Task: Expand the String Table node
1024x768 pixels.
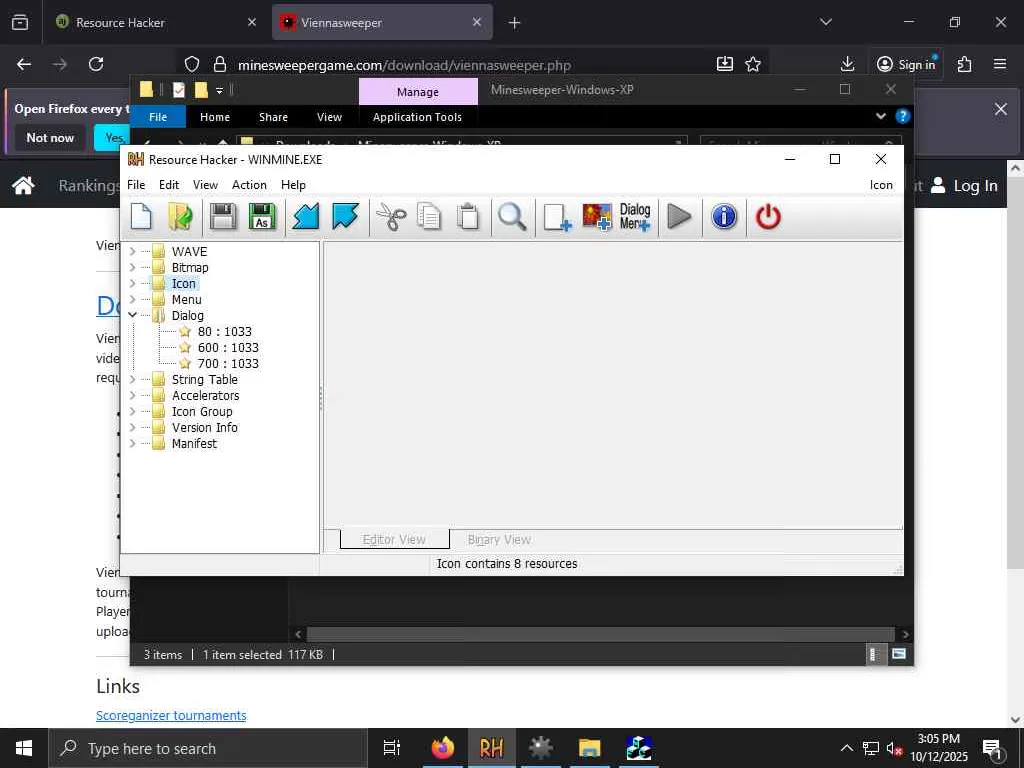Action: coord(133,379)
